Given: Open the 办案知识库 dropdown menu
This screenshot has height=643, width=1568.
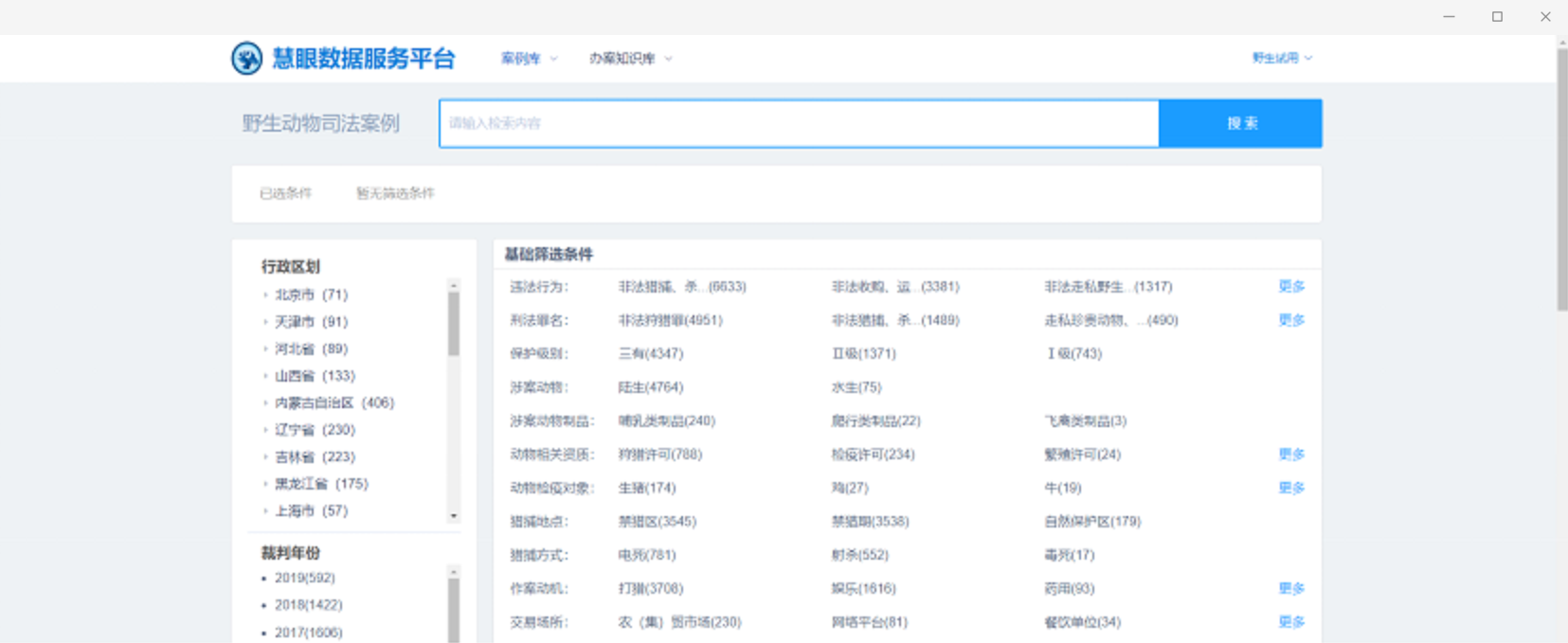Looking at the screenshot, I should pyautogui.click(x=630, y=59).
